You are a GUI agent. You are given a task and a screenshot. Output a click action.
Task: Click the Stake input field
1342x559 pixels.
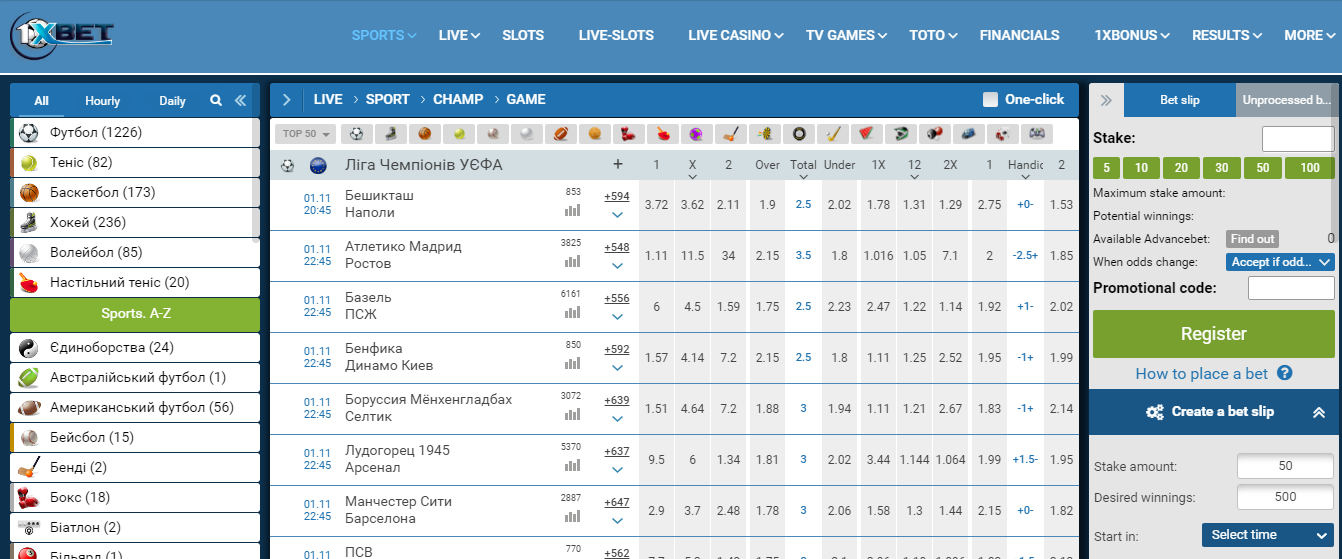coord(1298,139)
